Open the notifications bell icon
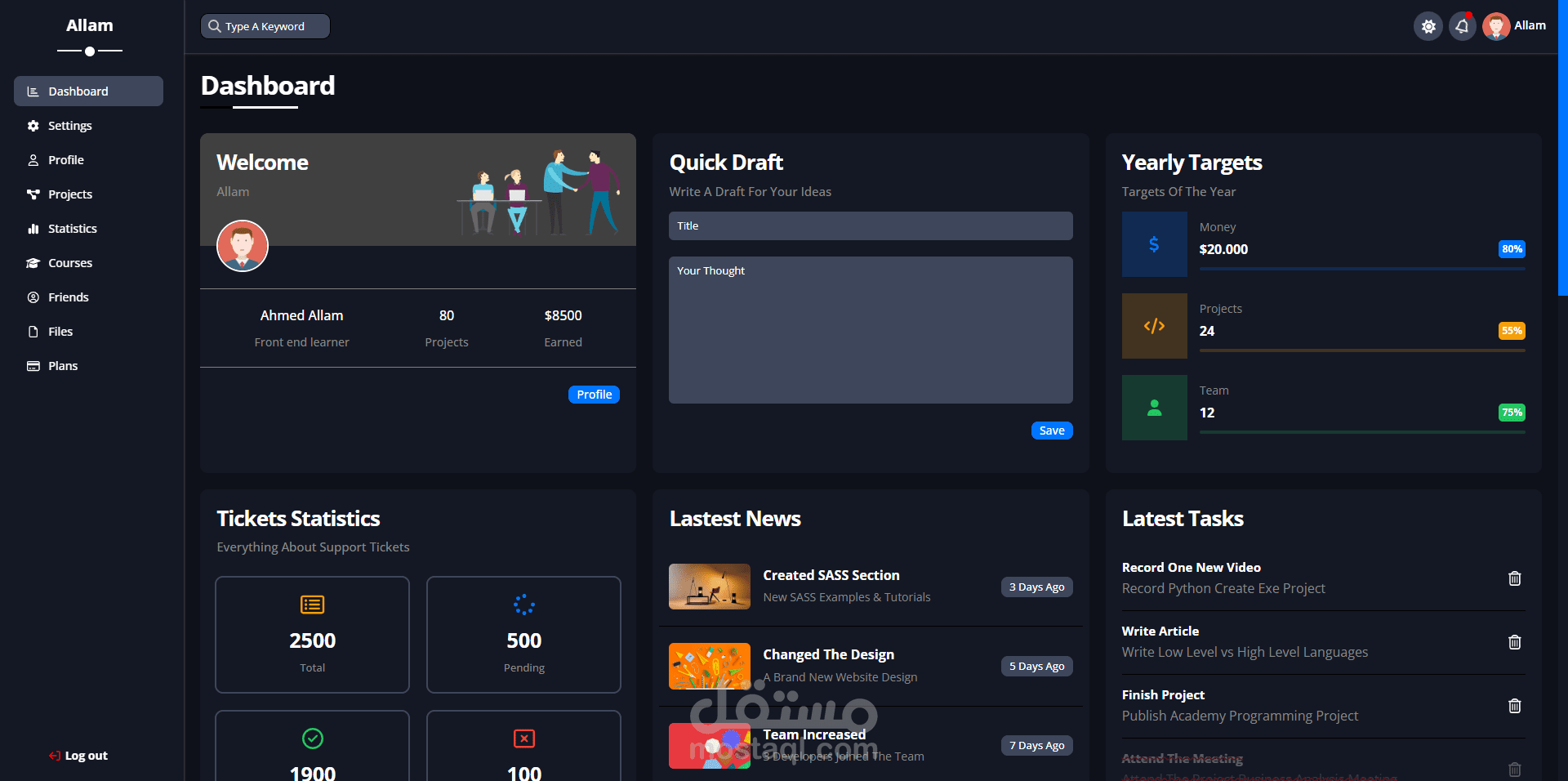Image resolution: width=1568 pixels, height=781 pixels. click(x=1463, y=26)
